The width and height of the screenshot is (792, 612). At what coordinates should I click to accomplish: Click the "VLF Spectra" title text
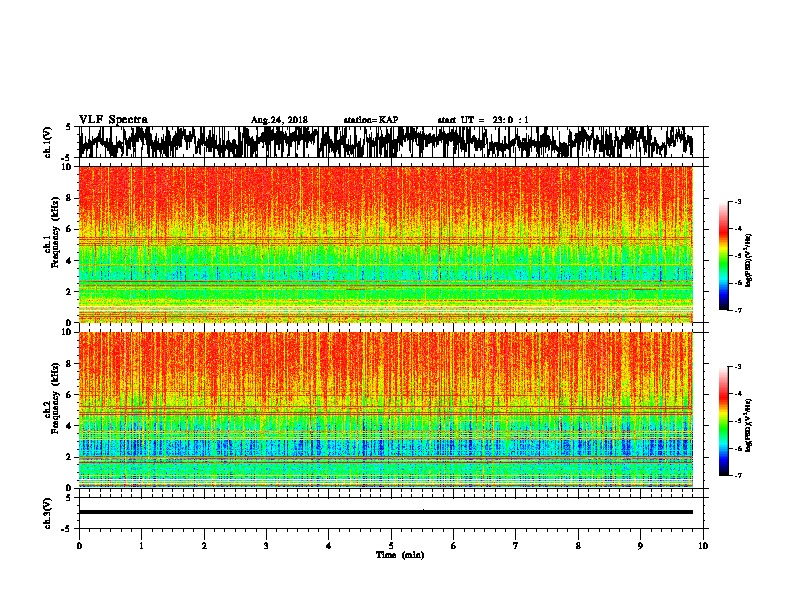[113, 120]
